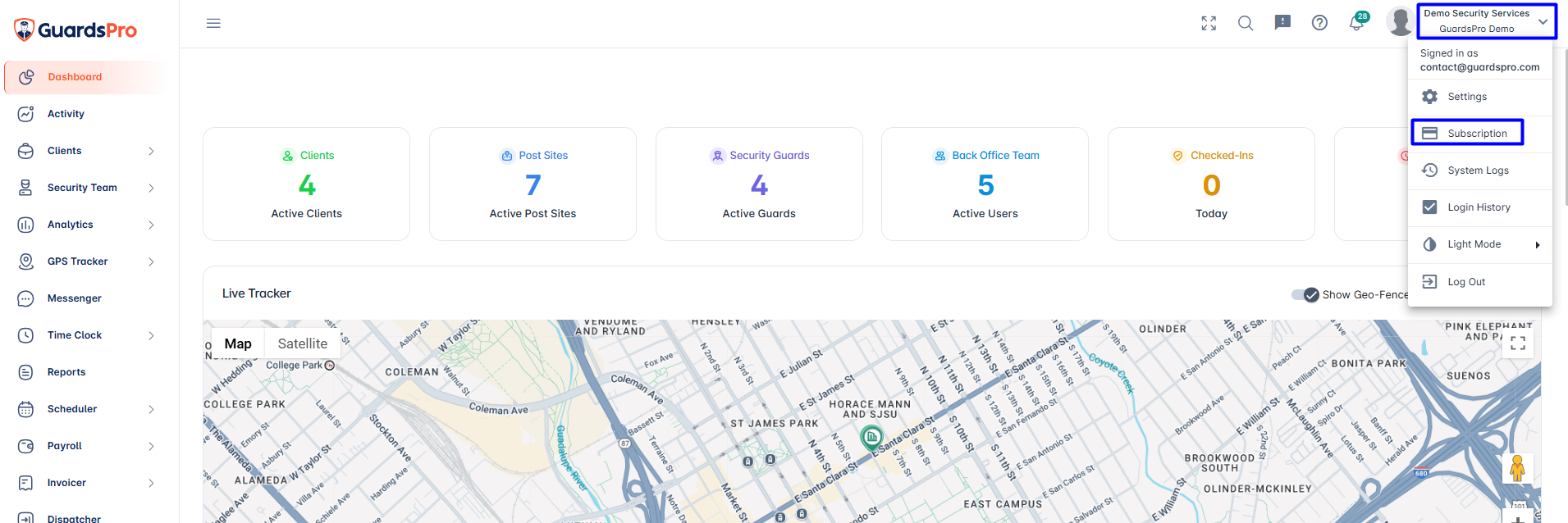
Task: Expand Invoicer submenu chevron
Action: click(151, 483)
